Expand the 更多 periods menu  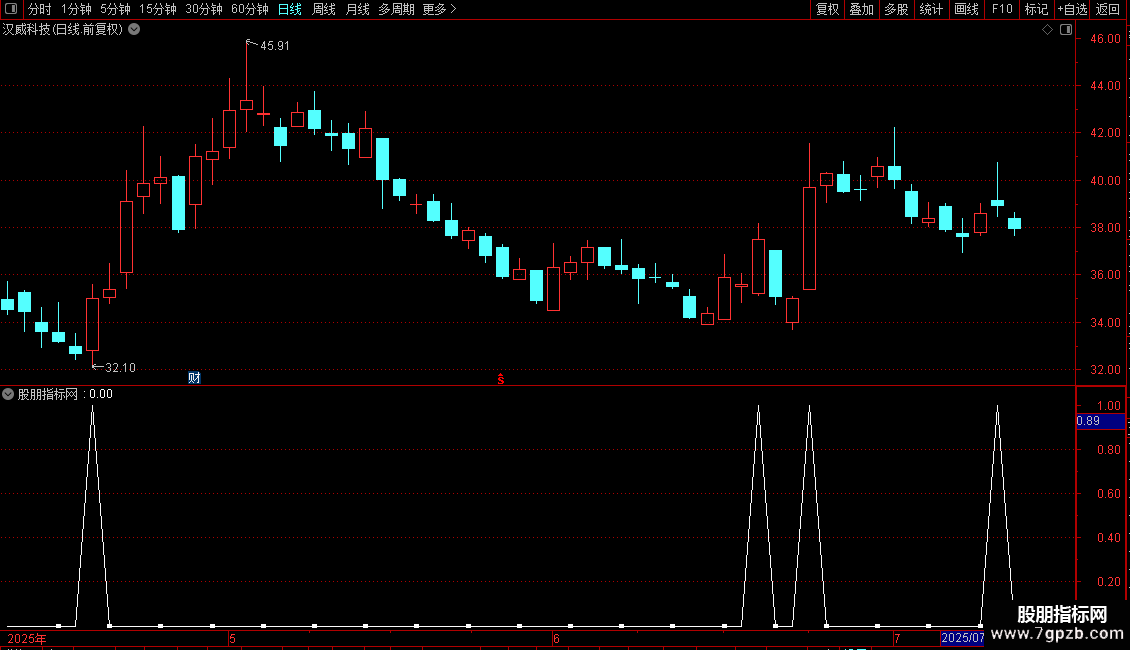click(439, 9)
